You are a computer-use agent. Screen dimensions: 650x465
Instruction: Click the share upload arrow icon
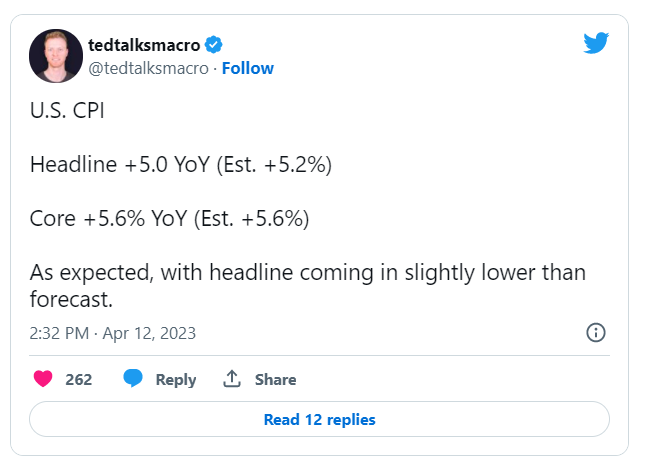[x=232, y=378]
